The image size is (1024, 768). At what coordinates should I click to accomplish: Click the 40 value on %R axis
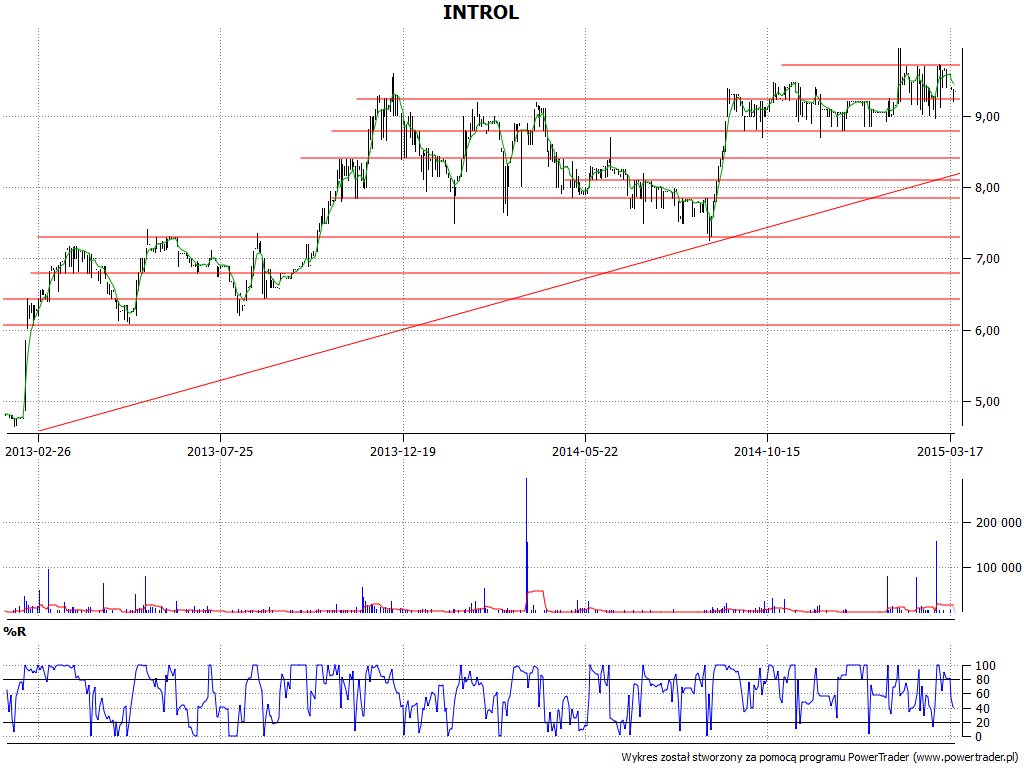click(x=985, y=709)
